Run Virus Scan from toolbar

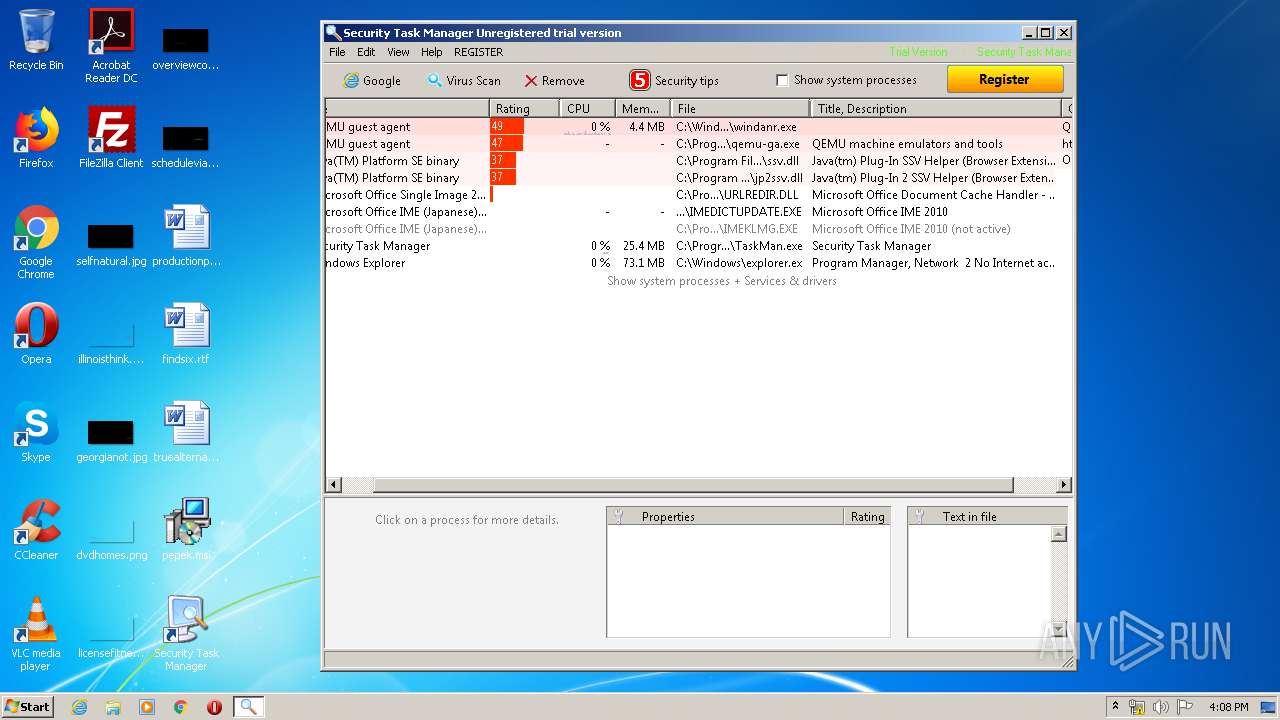tap(463, 81)
